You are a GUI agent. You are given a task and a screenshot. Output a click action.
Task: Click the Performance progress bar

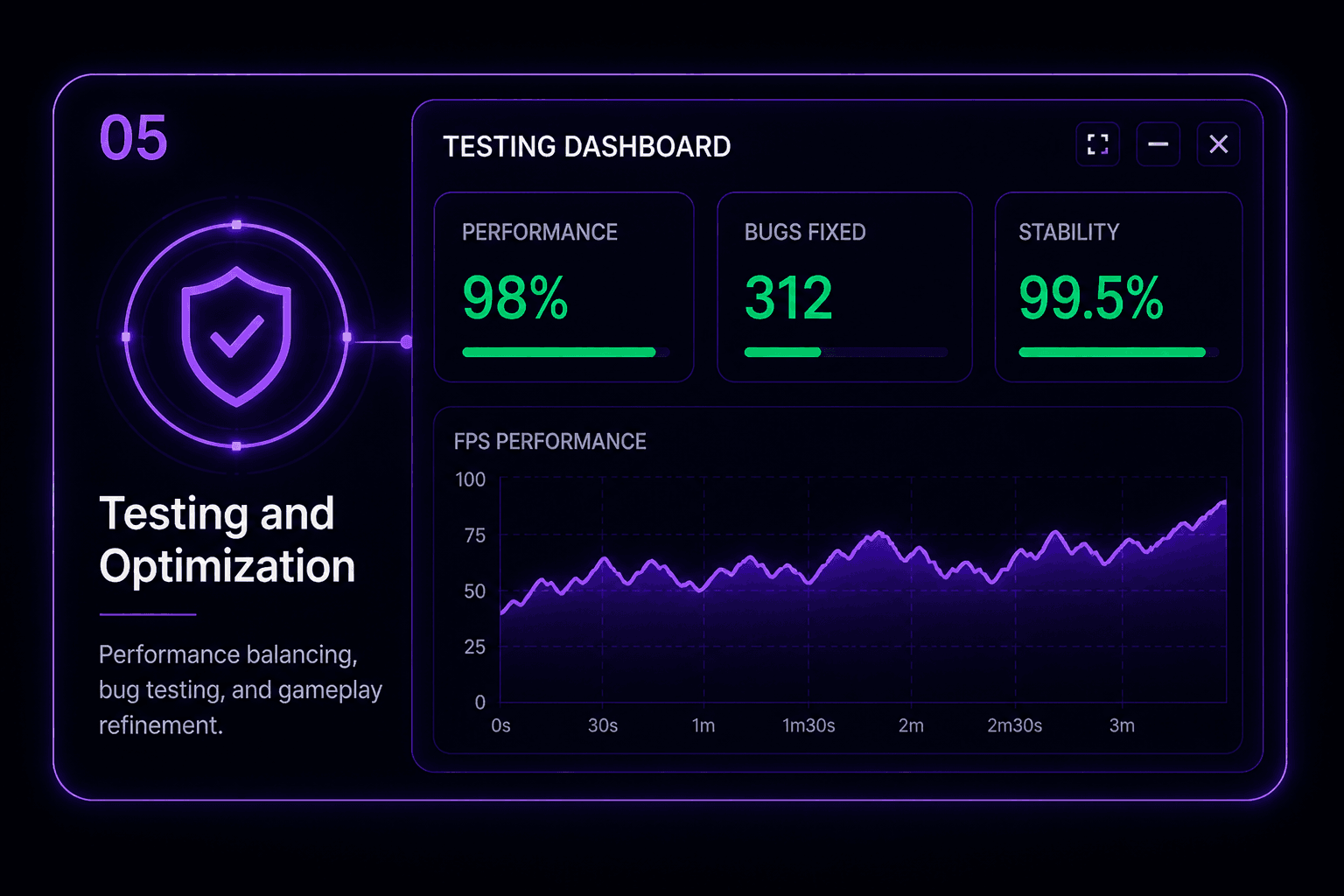click(566, 353)
